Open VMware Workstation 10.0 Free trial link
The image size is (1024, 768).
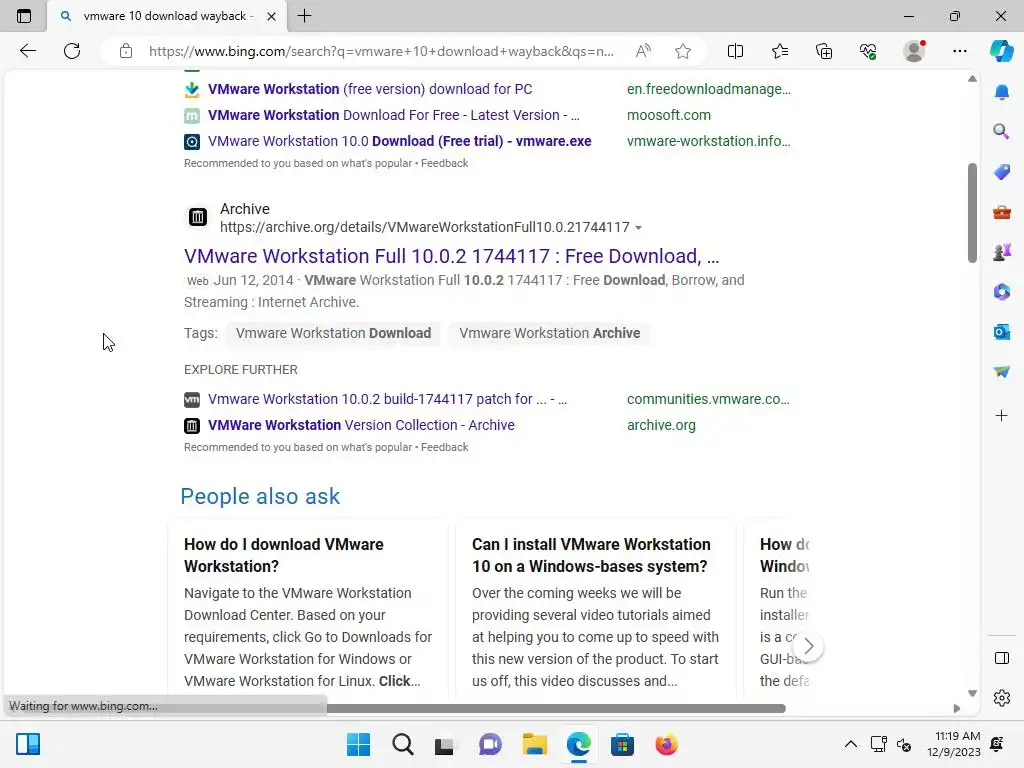pos(400,141)
